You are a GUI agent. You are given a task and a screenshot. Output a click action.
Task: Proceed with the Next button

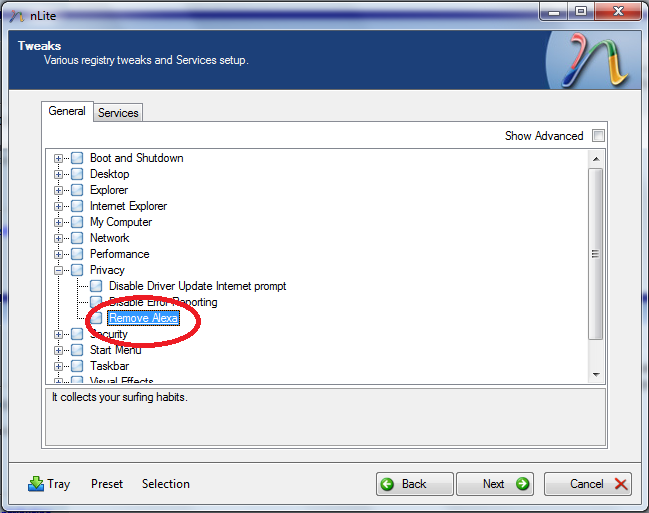[495, 484]
